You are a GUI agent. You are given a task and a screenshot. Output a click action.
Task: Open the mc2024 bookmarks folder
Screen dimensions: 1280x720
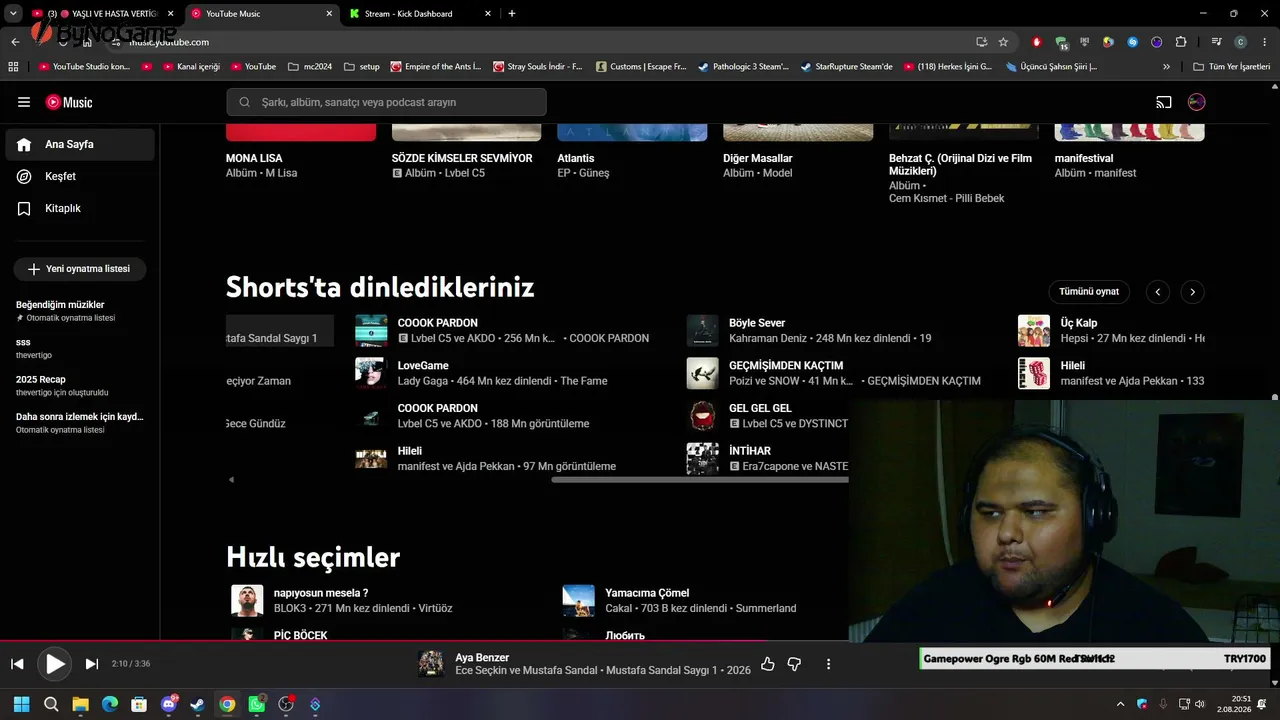[x=310, y=67]
